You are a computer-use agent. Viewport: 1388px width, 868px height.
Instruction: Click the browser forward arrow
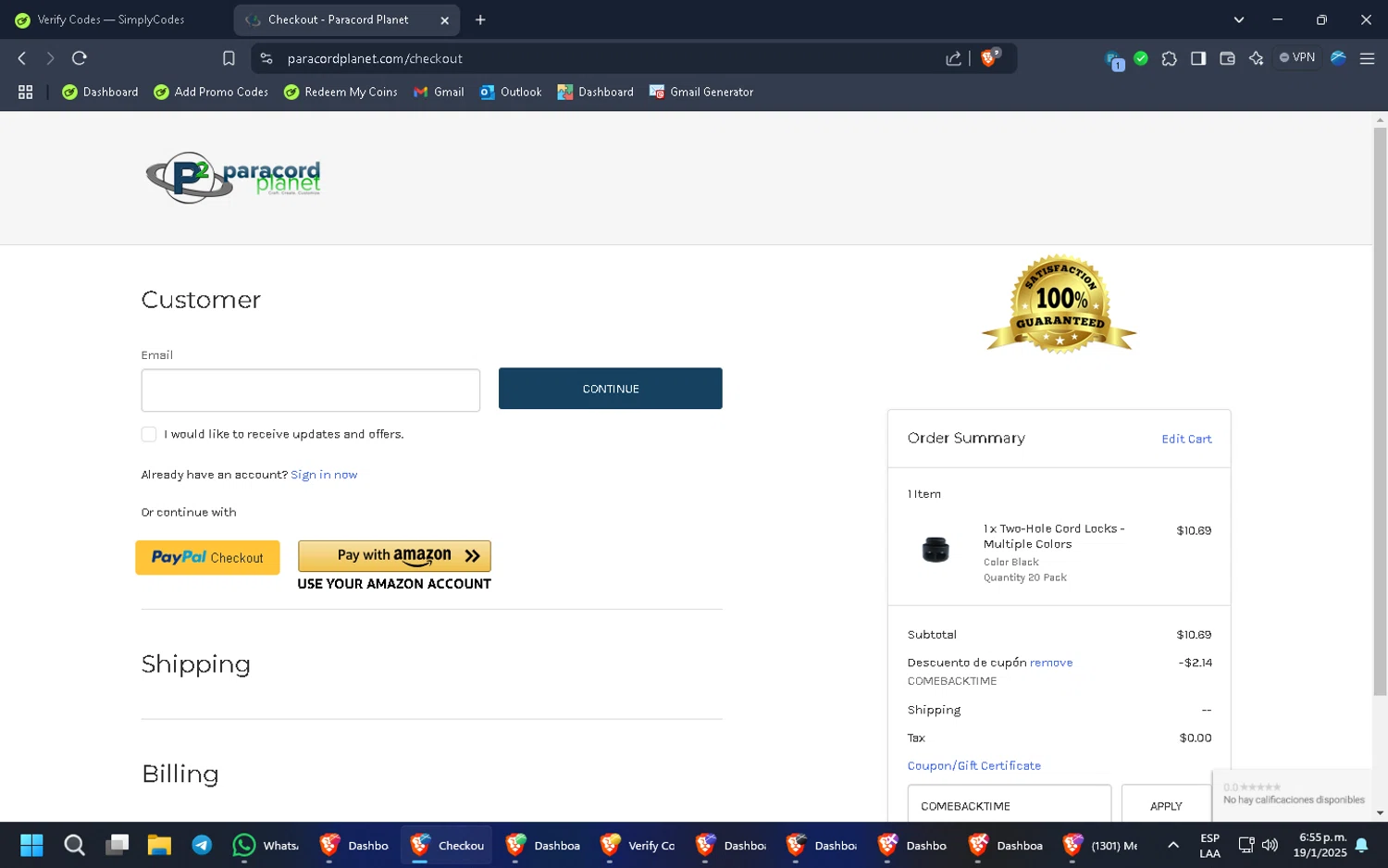[x=50, y=58]
